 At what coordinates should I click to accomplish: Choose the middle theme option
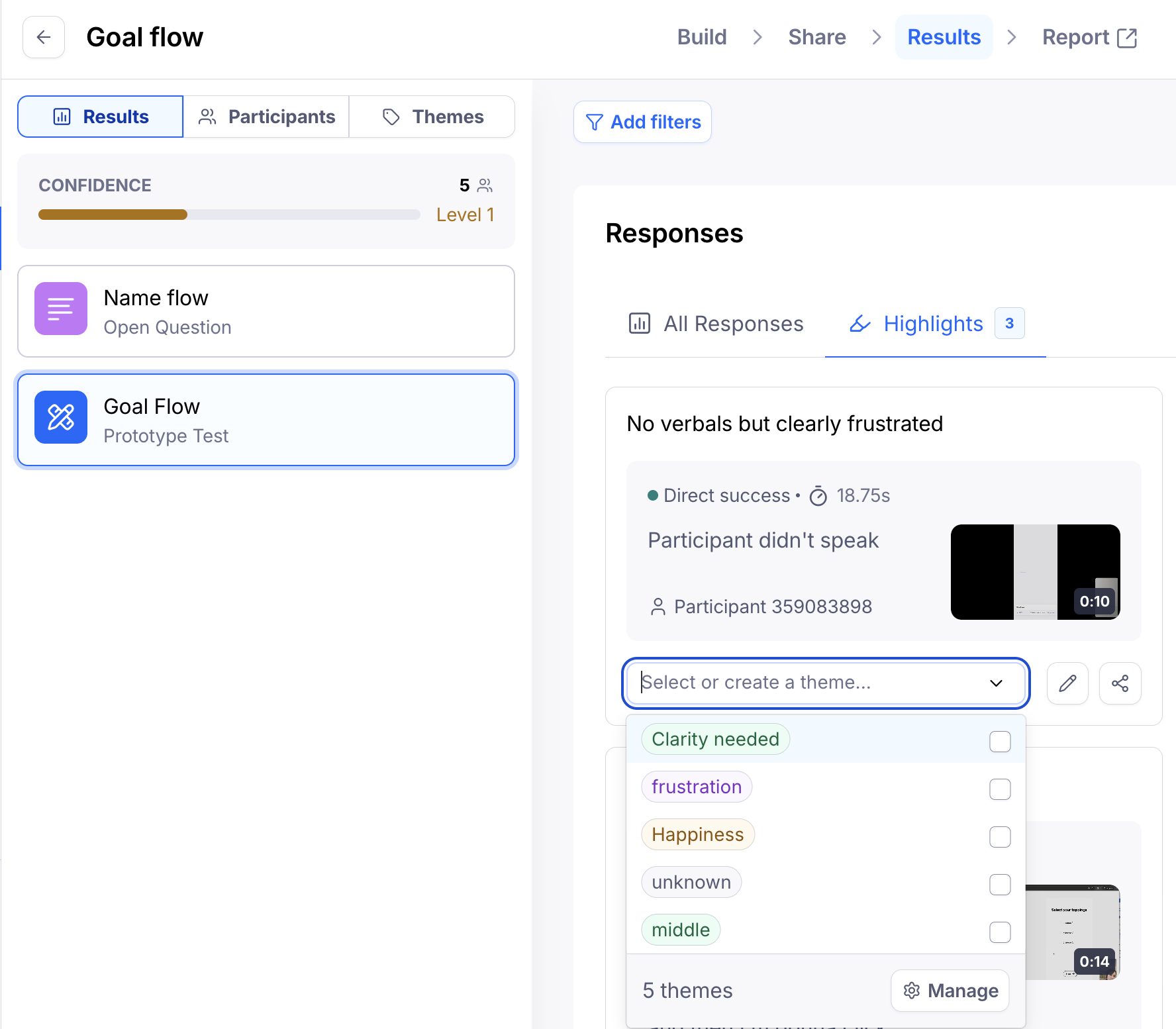681,930
